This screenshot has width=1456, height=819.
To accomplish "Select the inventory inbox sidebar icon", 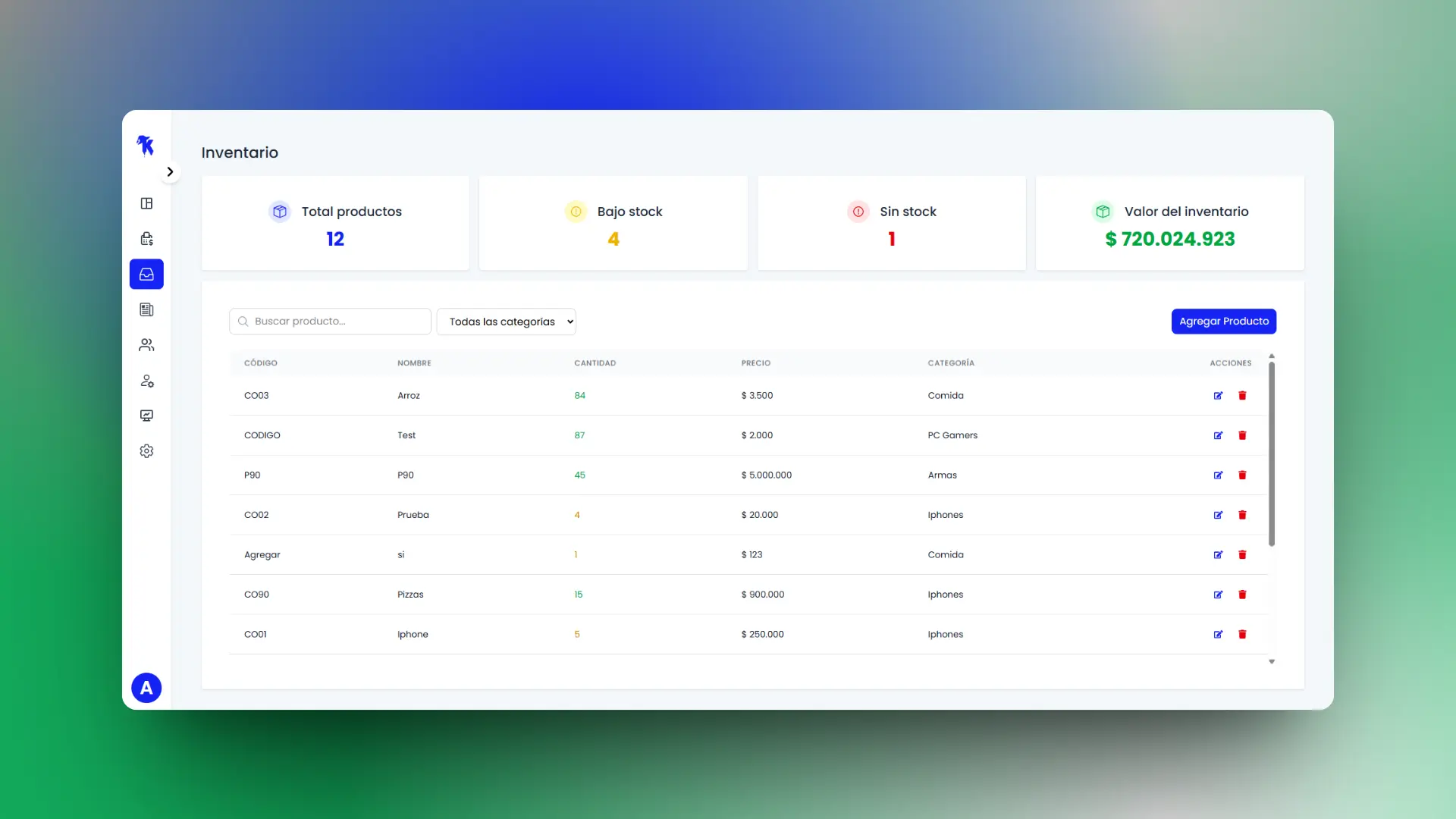I will [x=146, y=274].
